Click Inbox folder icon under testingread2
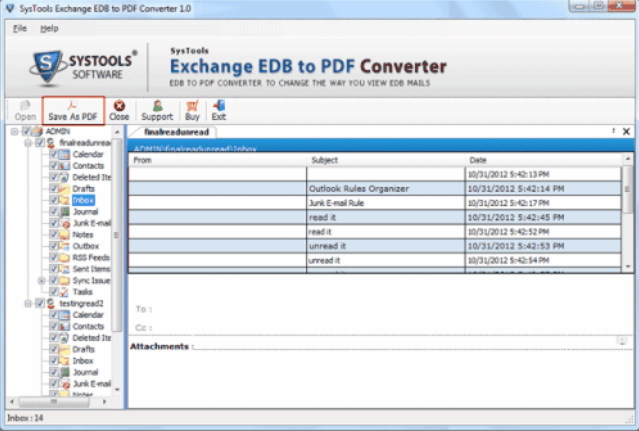 click(64, 361)
